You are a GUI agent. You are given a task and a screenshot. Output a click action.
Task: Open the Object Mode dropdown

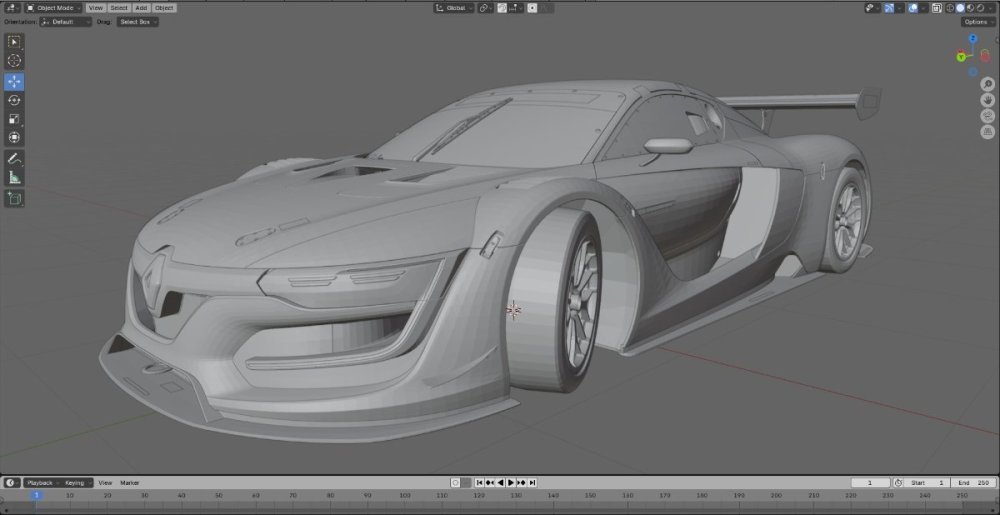[57, 8]
